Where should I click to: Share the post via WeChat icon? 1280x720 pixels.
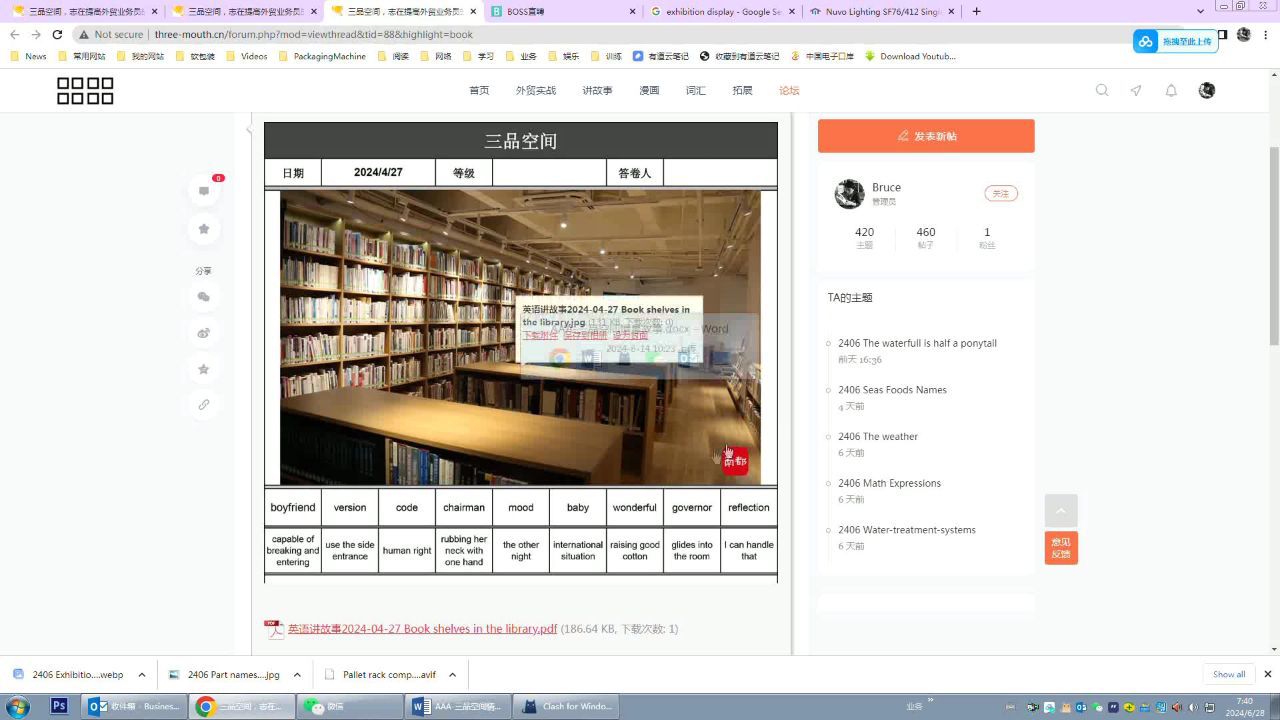point(204,297)
